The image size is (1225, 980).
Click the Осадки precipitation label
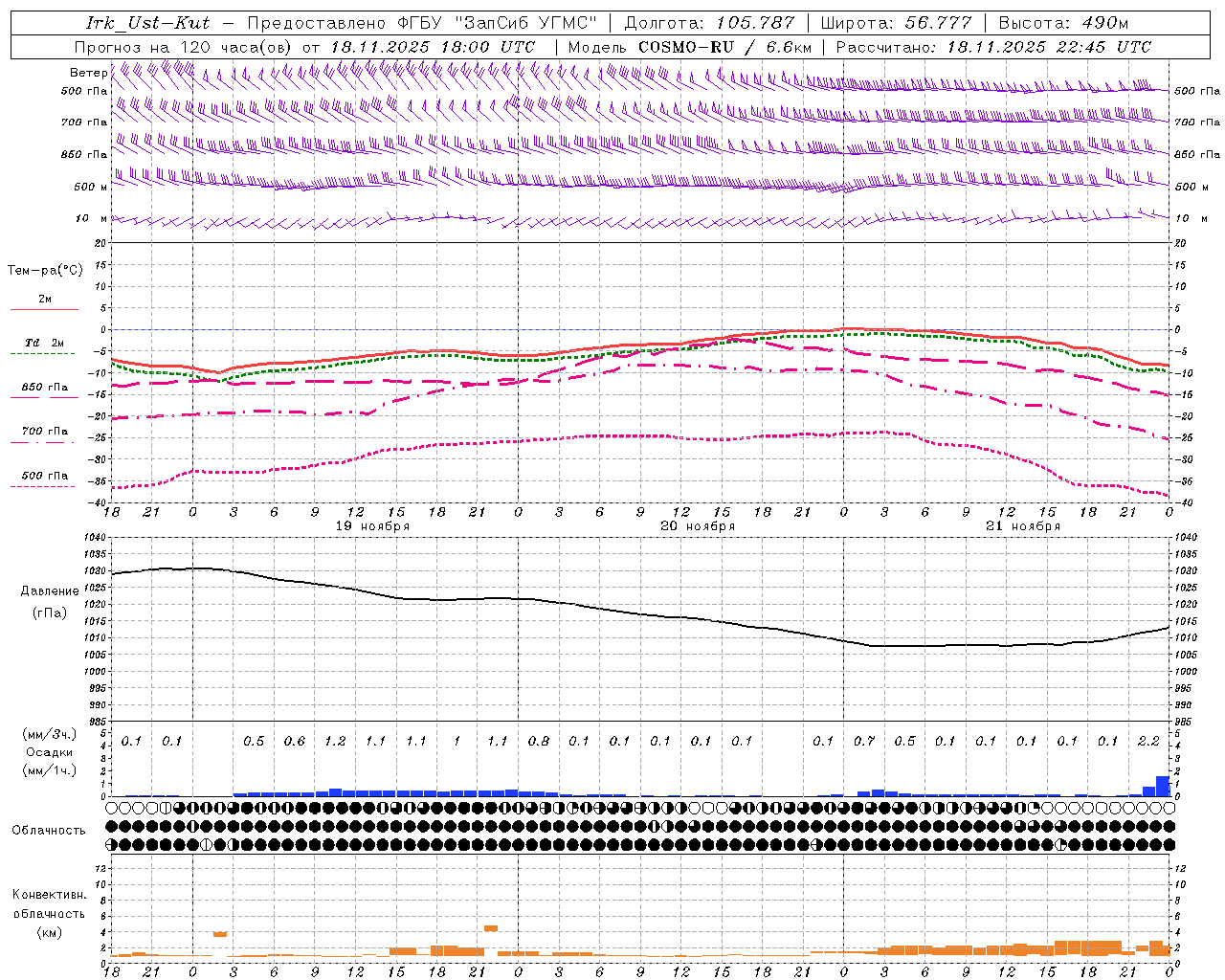50,752
